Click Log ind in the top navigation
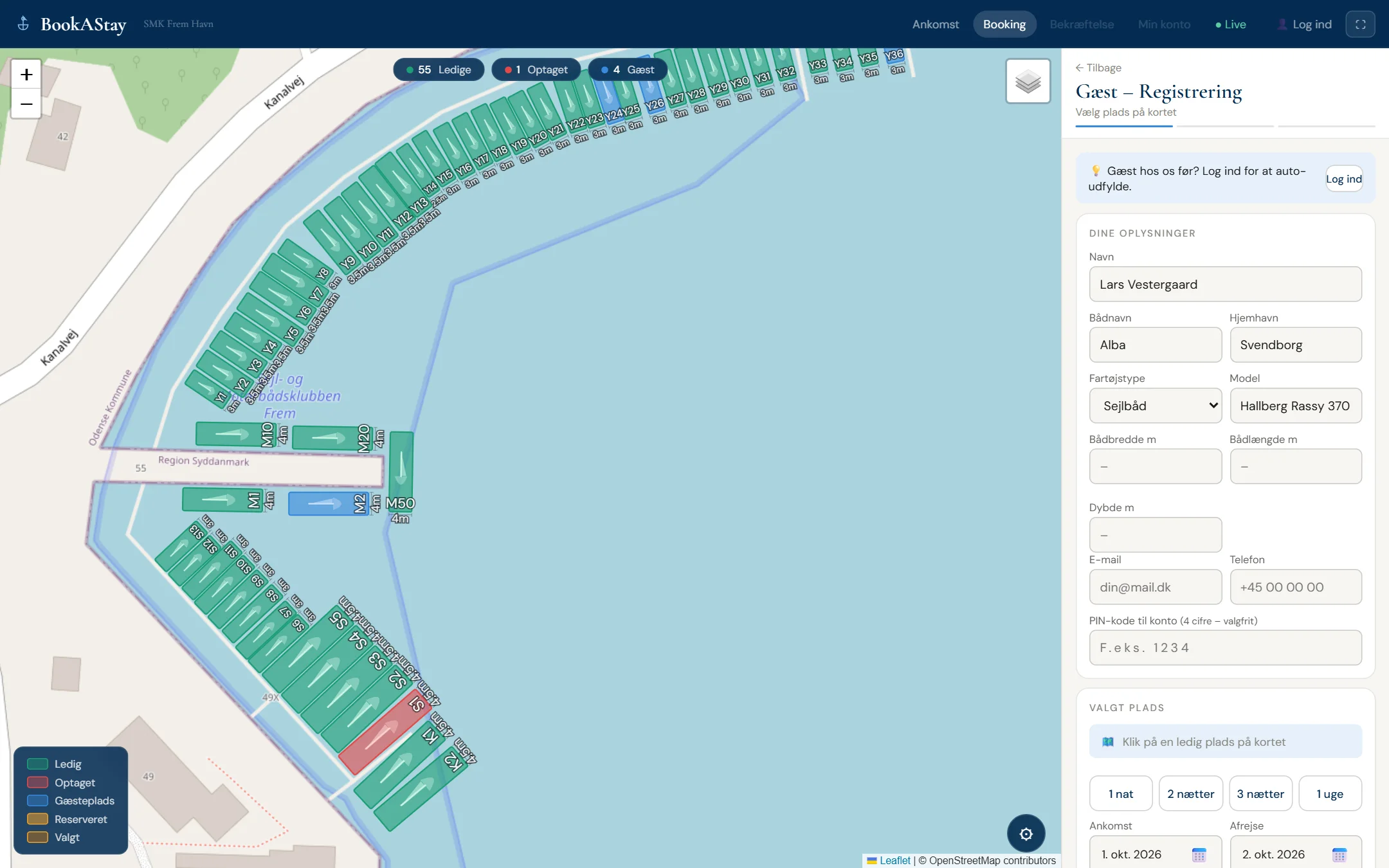Viewport: 1389px width, 868px height. tap(1303, 24)
